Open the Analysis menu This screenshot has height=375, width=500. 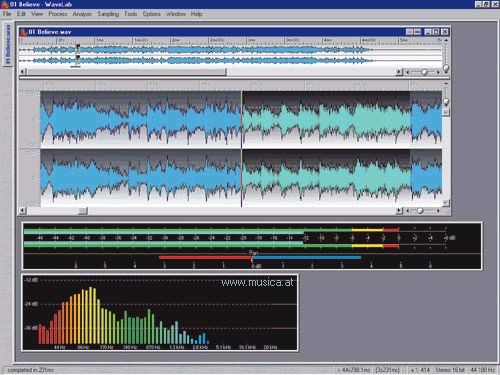pos(82,14)
